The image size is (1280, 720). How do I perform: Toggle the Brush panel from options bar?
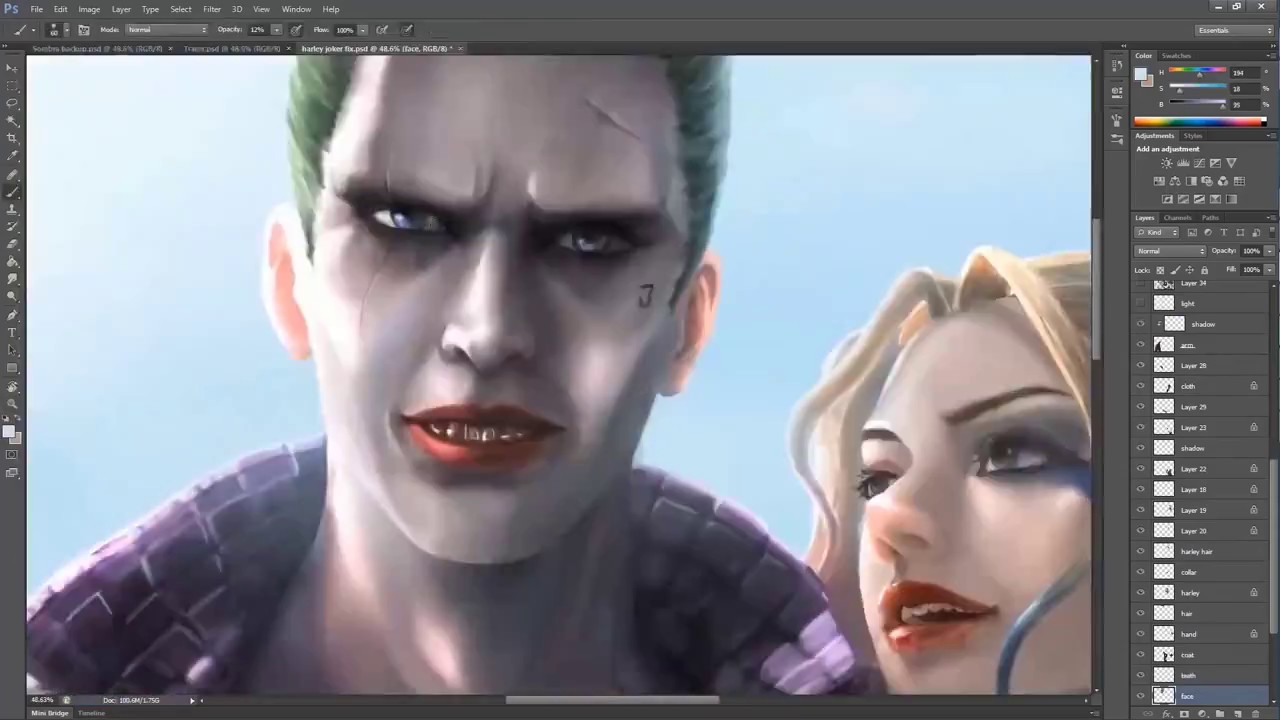coord(84,30)
